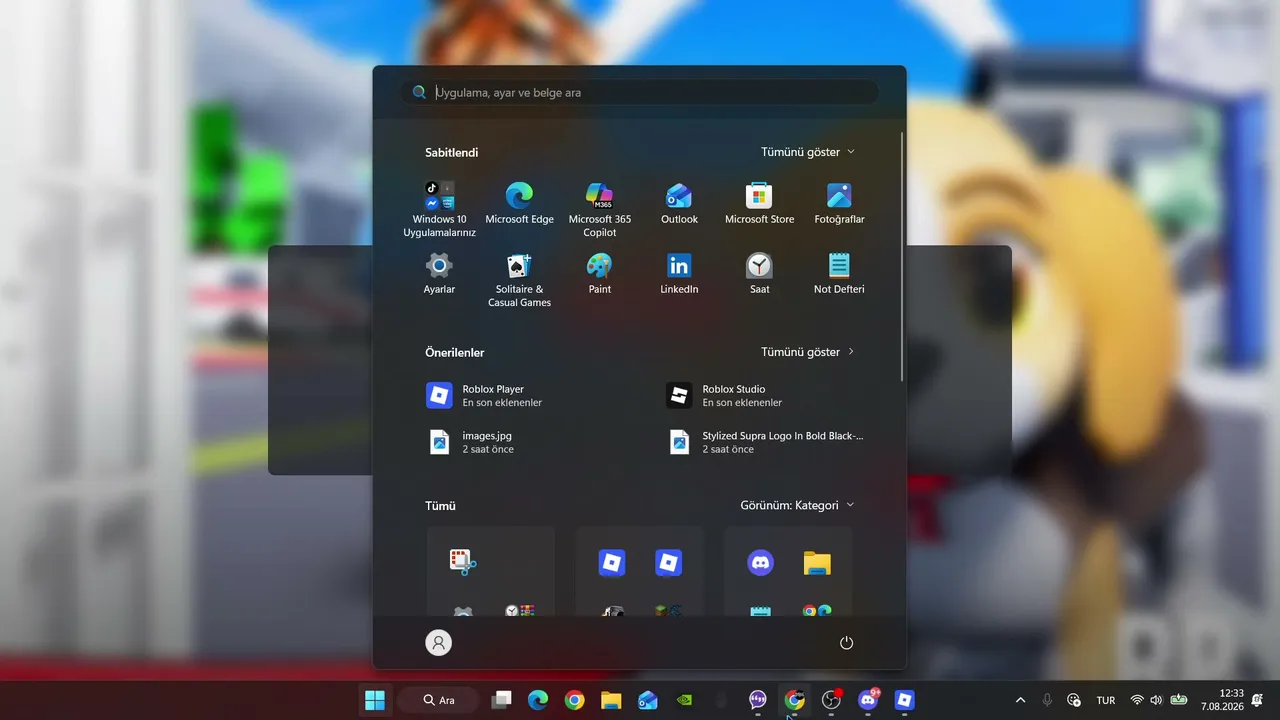Image resolution: width=1280 pixels, height=720 pixels.
Task: Open Discord from the taskbar
Action: coord(868,700)
